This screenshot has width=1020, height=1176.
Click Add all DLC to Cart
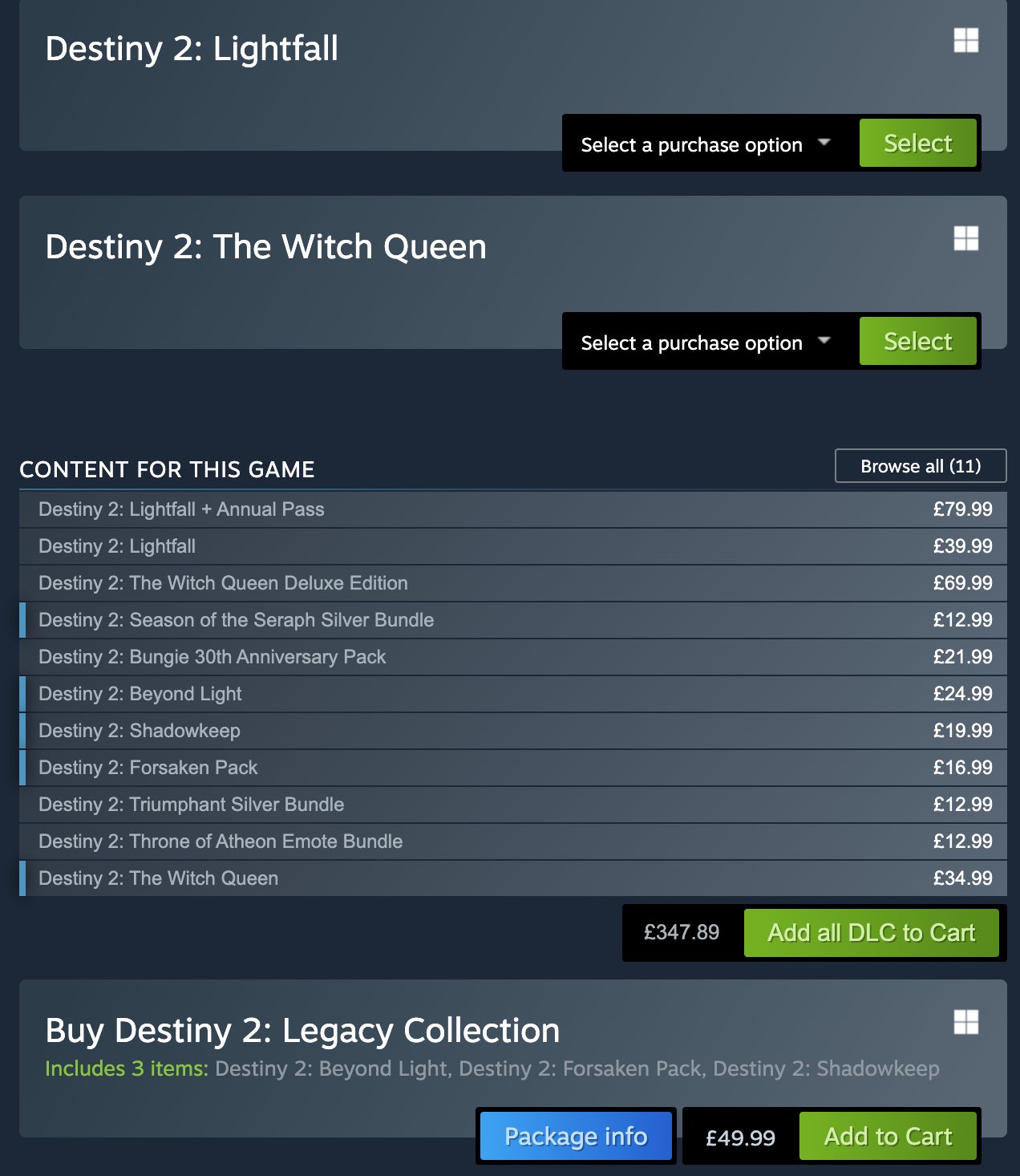[871, 933]
